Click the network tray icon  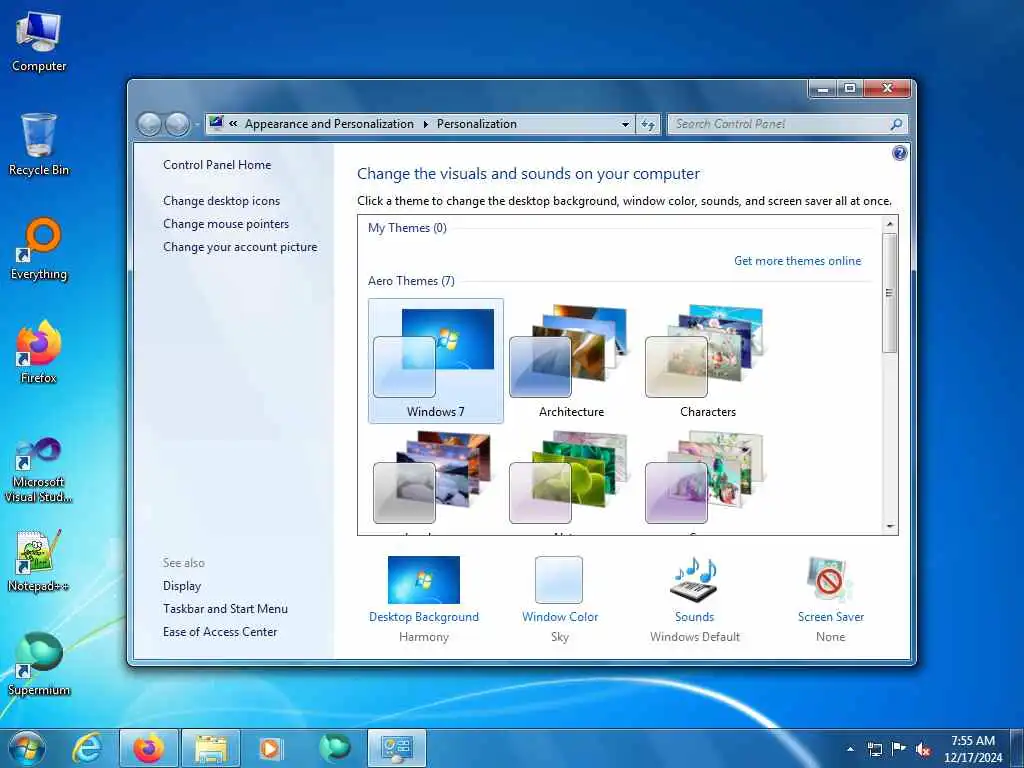(875, 749)
